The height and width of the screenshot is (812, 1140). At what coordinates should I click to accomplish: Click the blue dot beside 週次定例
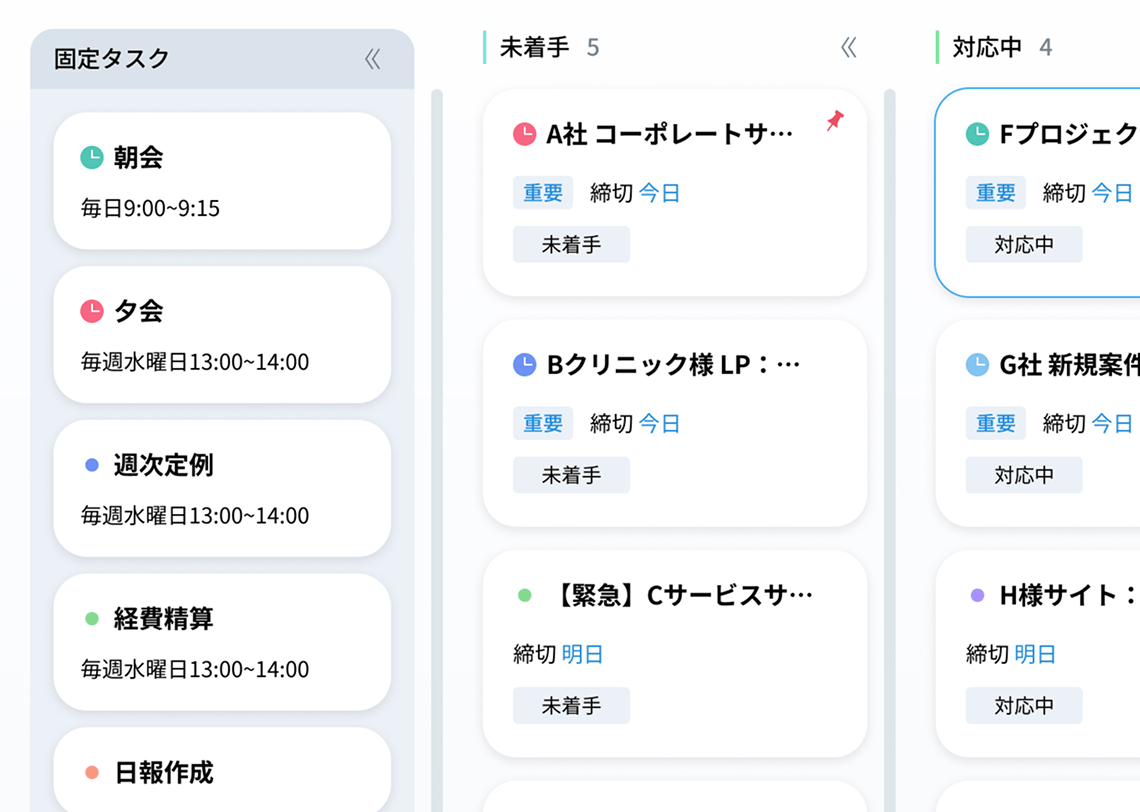[x=94, y=464]
